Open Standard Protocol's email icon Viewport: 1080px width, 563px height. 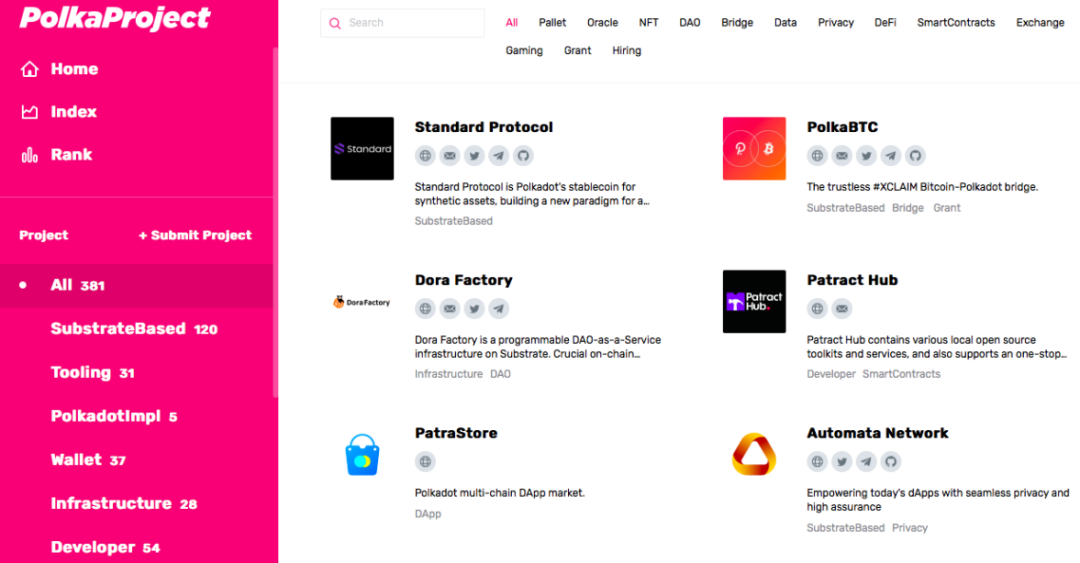click(450, 156)
